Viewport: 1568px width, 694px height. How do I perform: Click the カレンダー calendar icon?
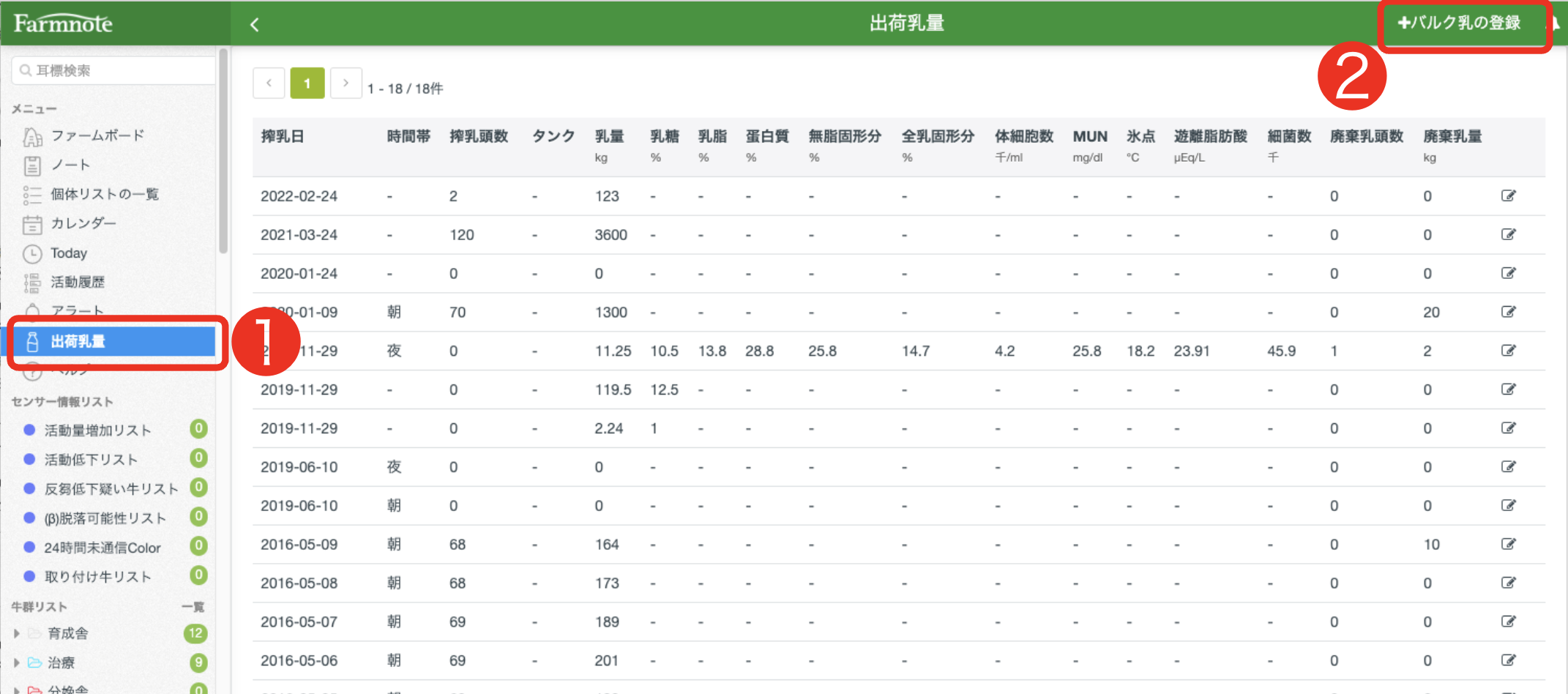(32, 224)
